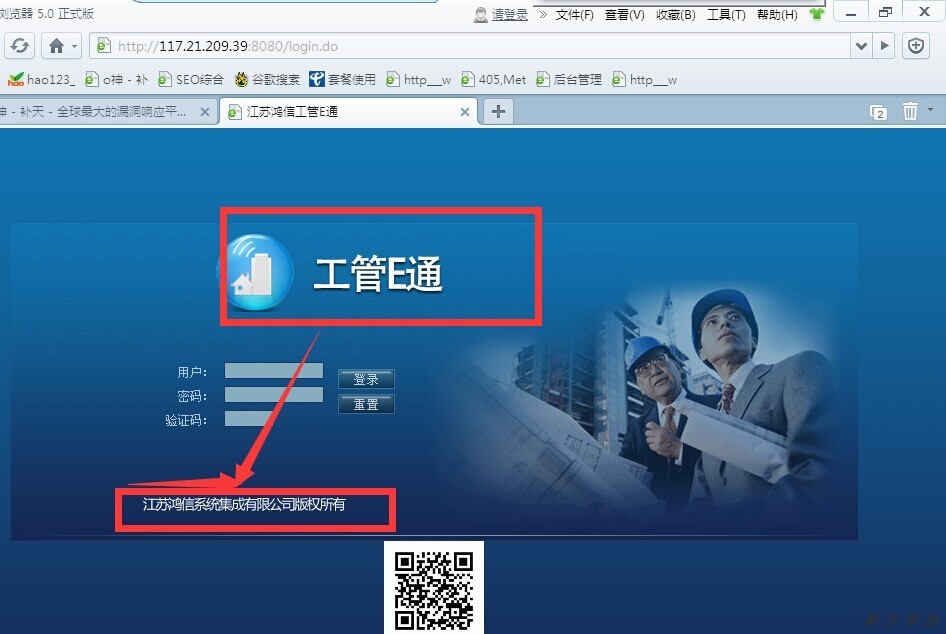
Task: Open the SEO综合 bookmark
Action: [191, 80]
